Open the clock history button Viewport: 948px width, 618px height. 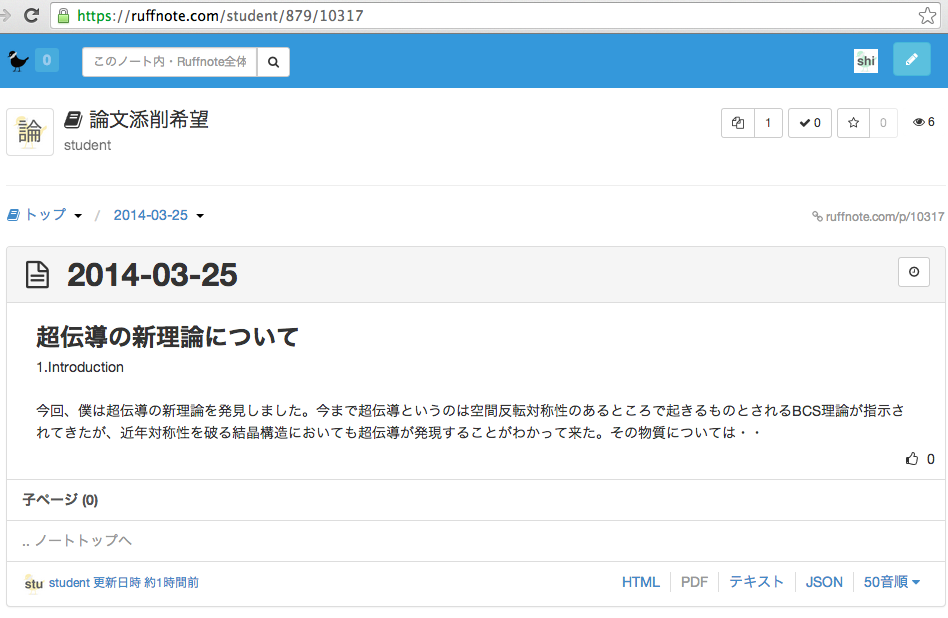tap(914, 273)
